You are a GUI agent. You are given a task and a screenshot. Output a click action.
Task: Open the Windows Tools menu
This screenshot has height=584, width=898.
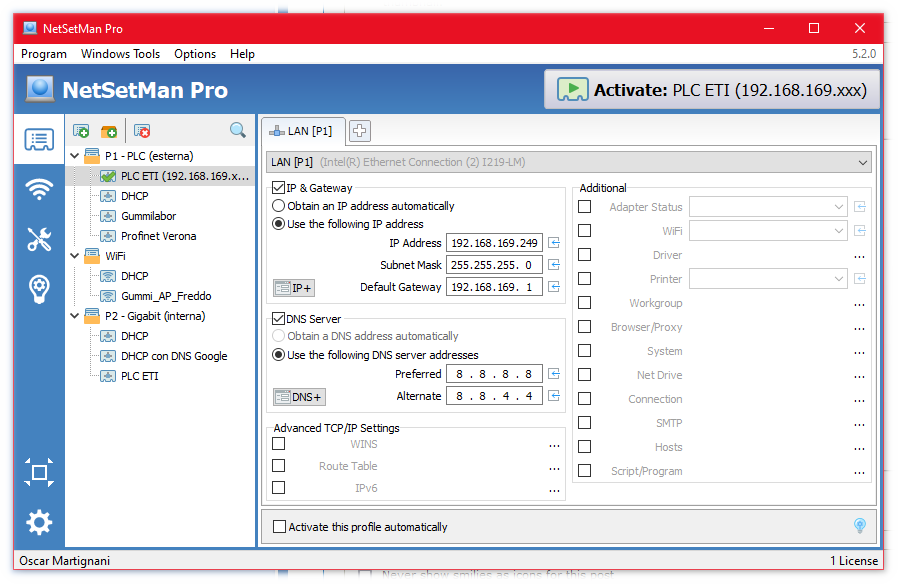coord(120,54)
